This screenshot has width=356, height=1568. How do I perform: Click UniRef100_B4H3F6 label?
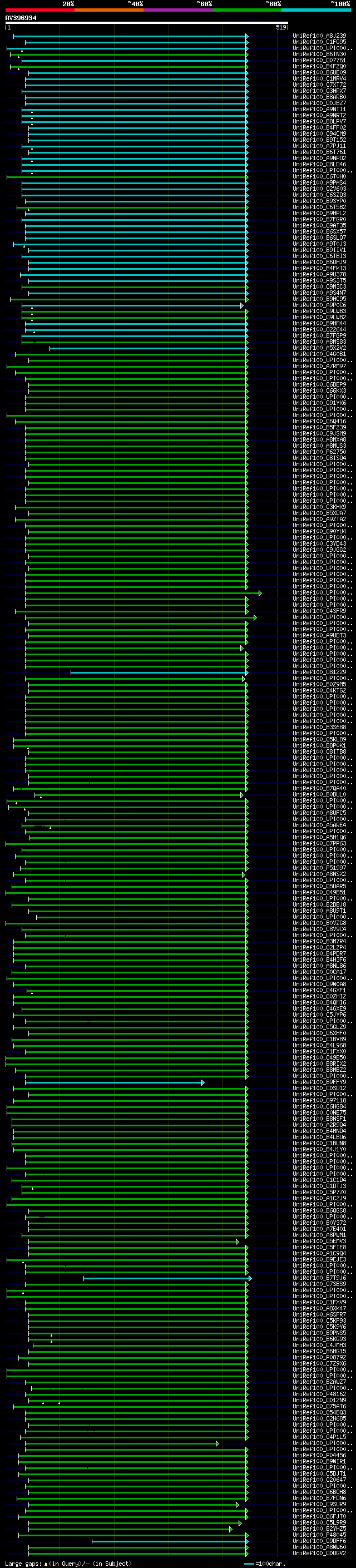point(319,960)
